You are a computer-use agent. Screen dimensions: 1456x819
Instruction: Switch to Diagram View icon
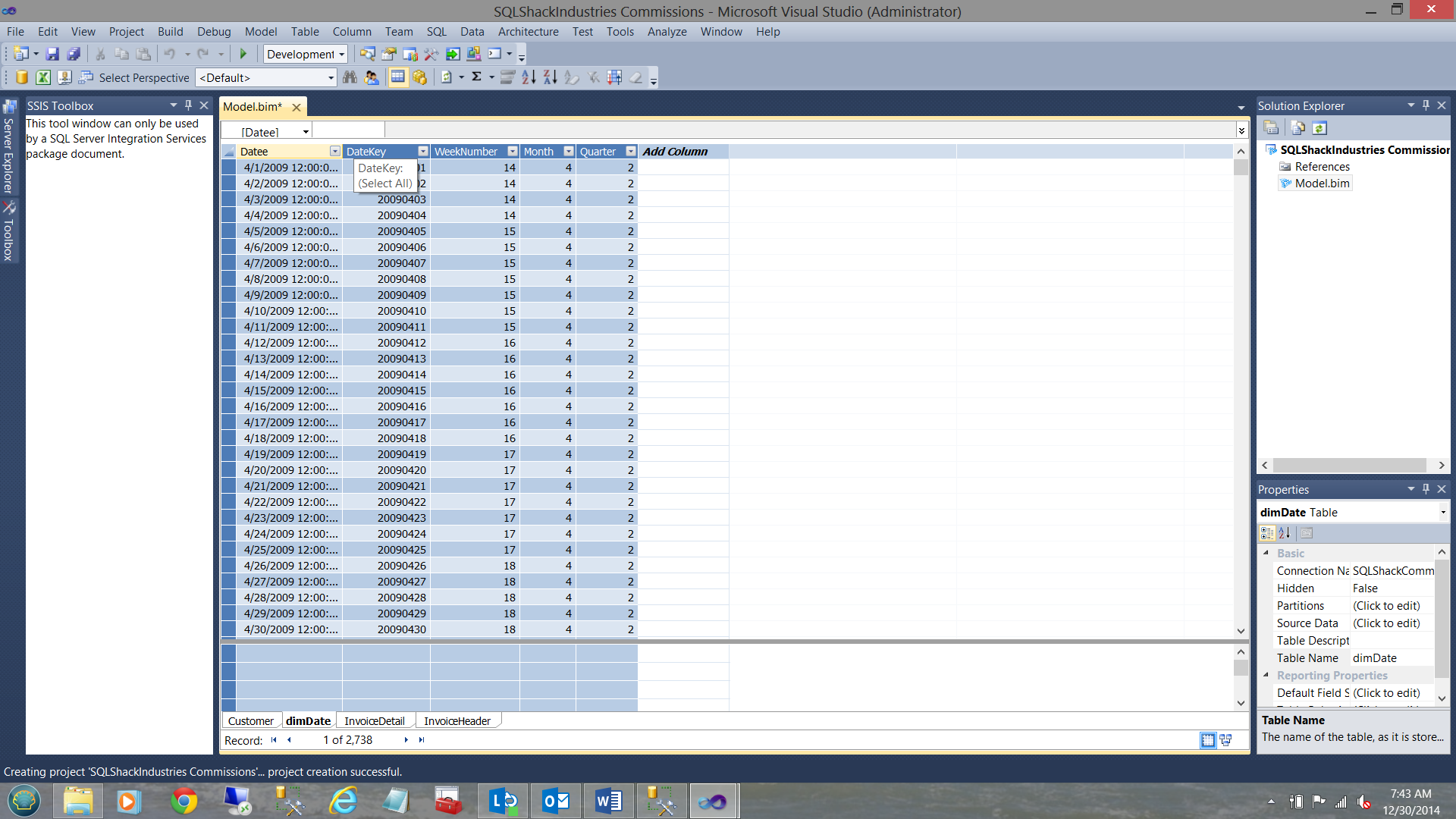pos(1225,740)
